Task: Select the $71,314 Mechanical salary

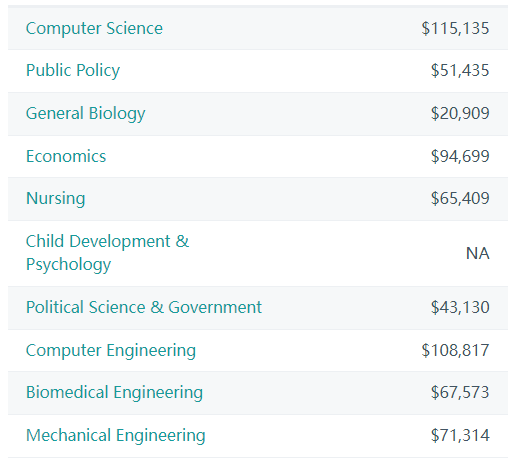Action: click(x=460, y=435)
